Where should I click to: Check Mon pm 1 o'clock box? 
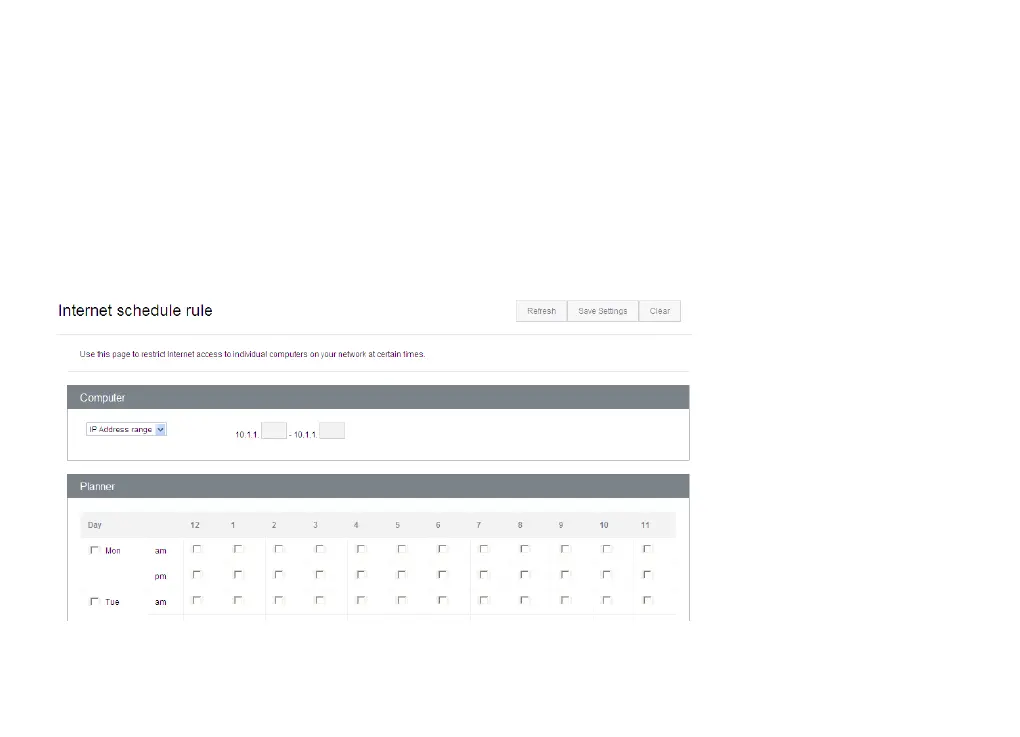pyautogui.click(x=238, y=575)
